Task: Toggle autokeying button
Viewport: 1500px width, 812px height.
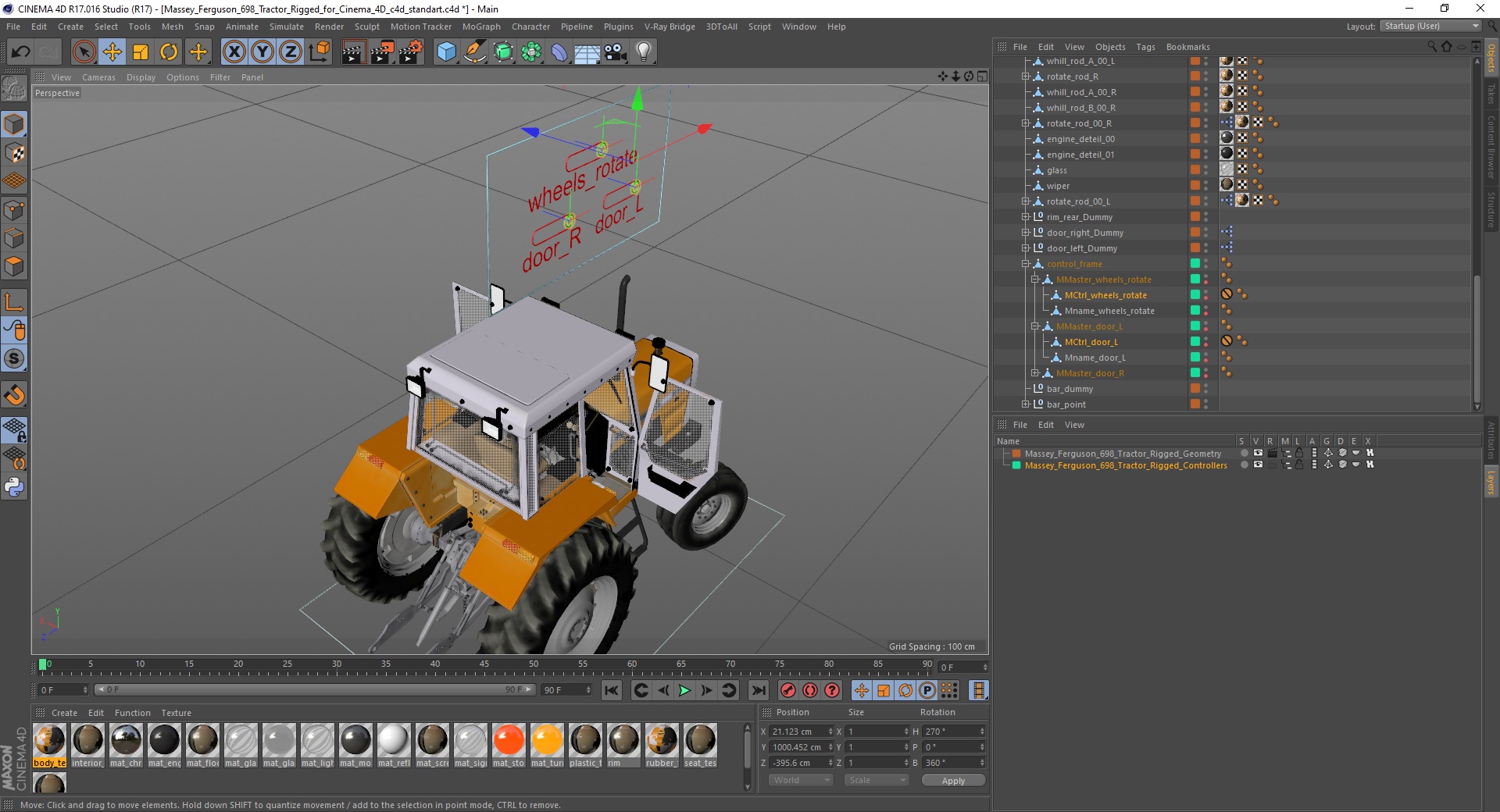Action: 810,690
